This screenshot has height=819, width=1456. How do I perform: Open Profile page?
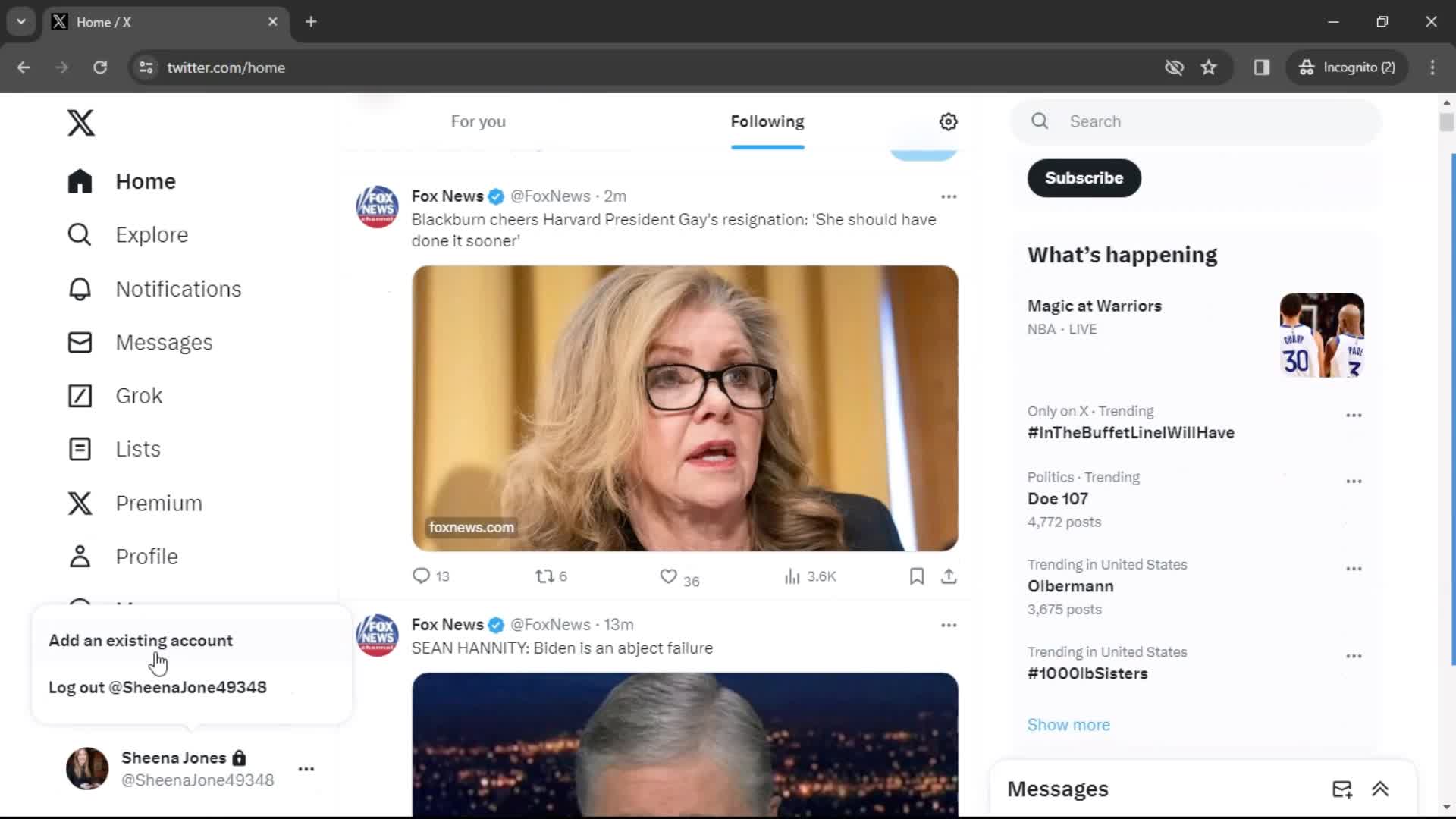click(x=146, y=555)
